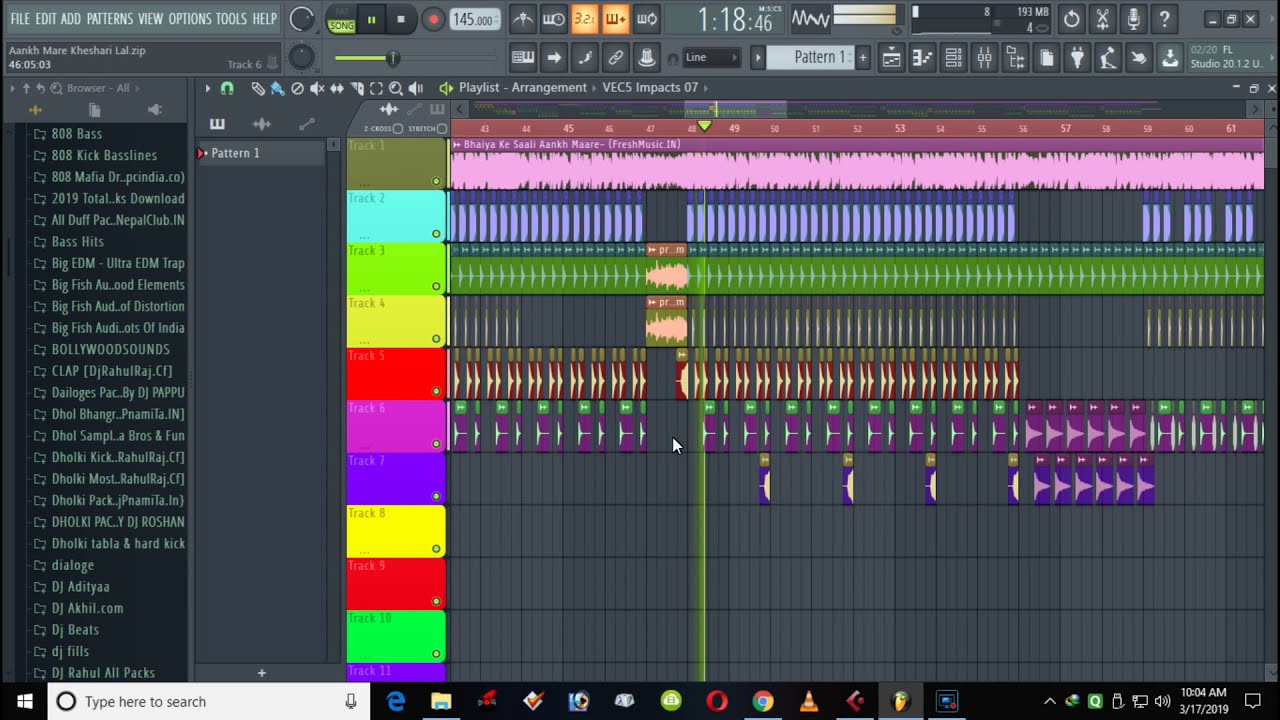Select the Delete tool in playlist

pos(297,88)
